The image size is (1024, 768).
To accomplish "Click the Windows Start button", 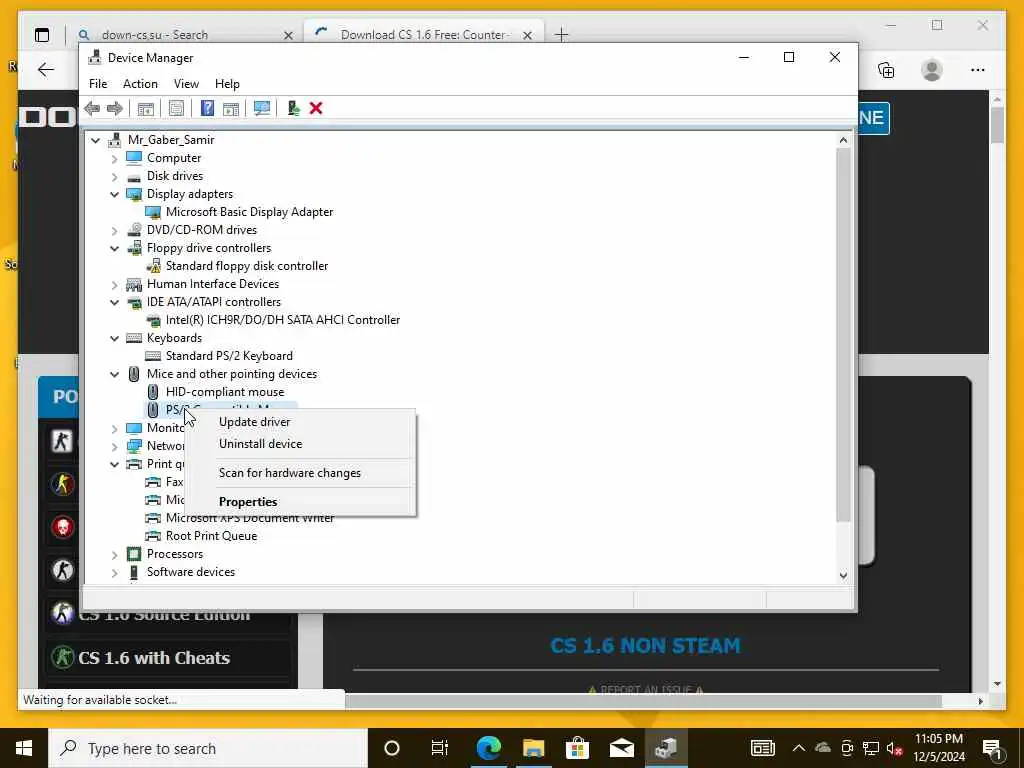I will (24, 748).
